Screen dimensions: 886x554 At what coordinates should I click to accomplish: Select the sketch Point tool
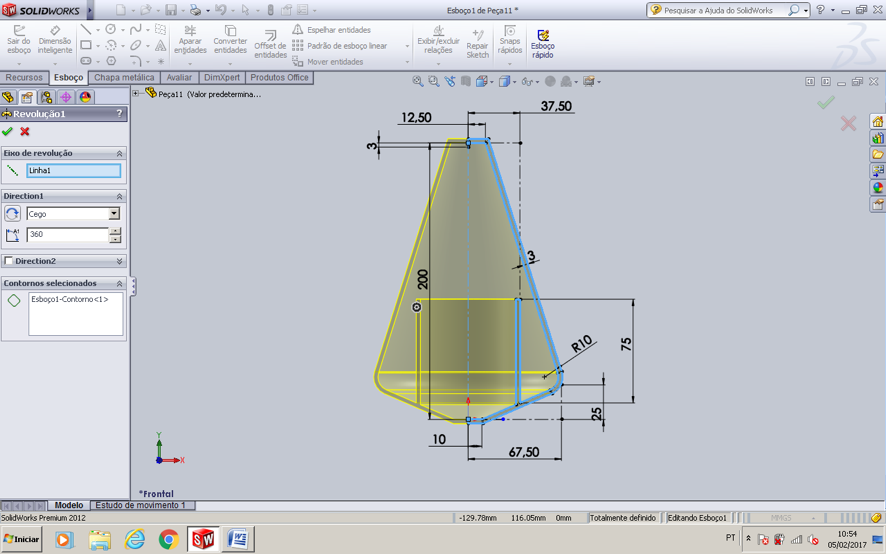tap(160, 61)
